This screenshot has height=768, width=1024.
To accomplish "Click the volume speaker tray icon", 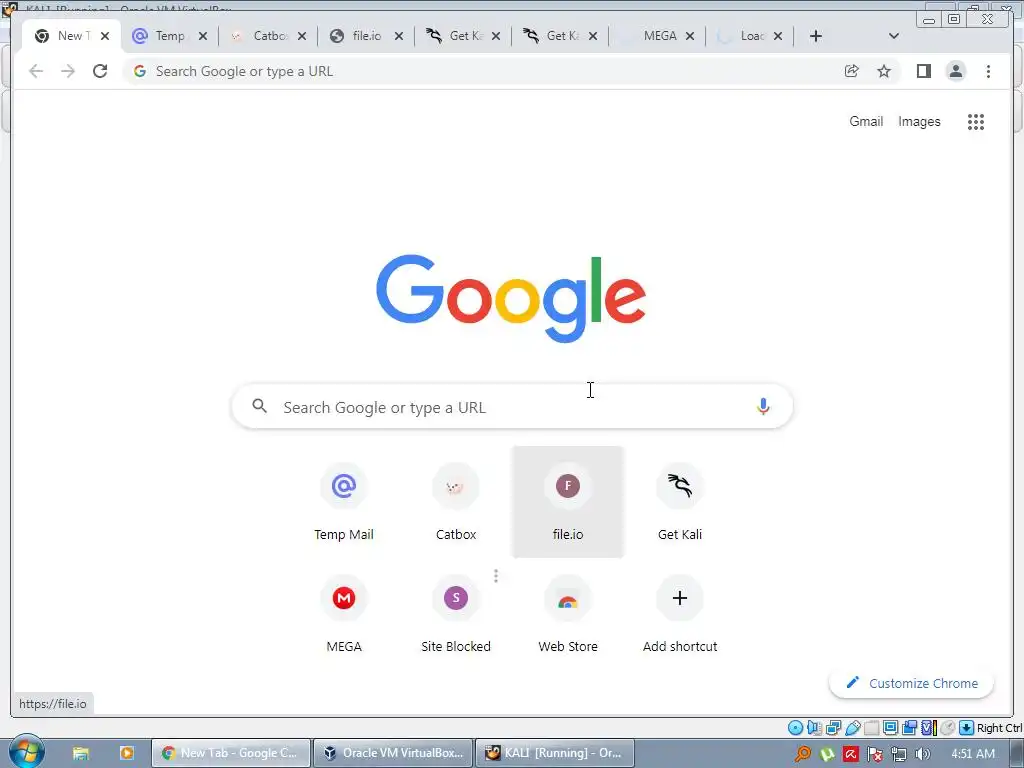I will click(922, 754).
